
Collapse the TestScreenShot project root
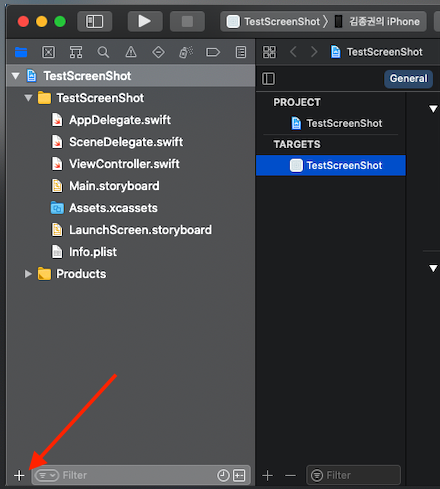(x=15, y=76)
